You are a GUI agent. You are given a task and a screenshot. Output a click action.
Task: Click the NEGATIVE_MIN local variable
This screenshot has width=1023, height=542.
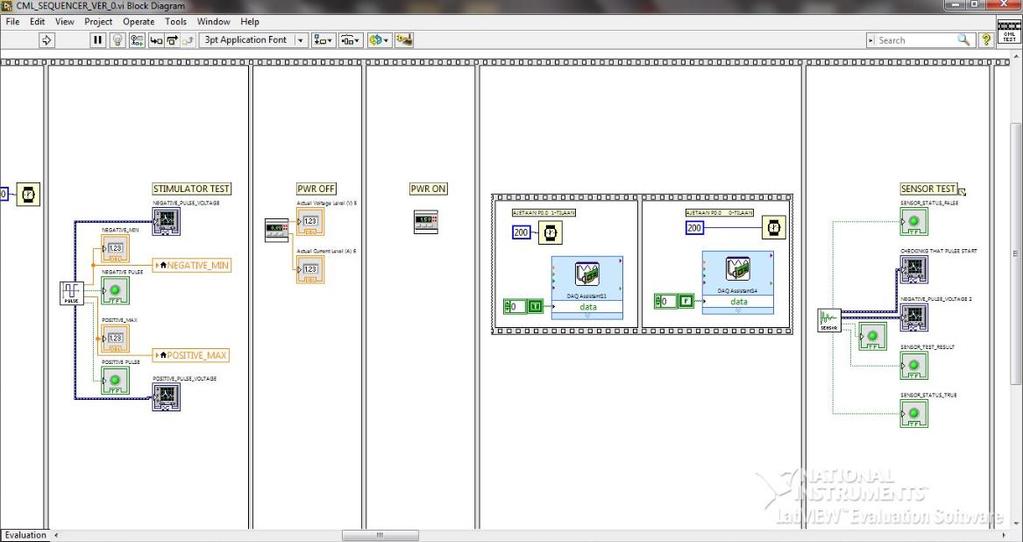(x=191, y=265)
